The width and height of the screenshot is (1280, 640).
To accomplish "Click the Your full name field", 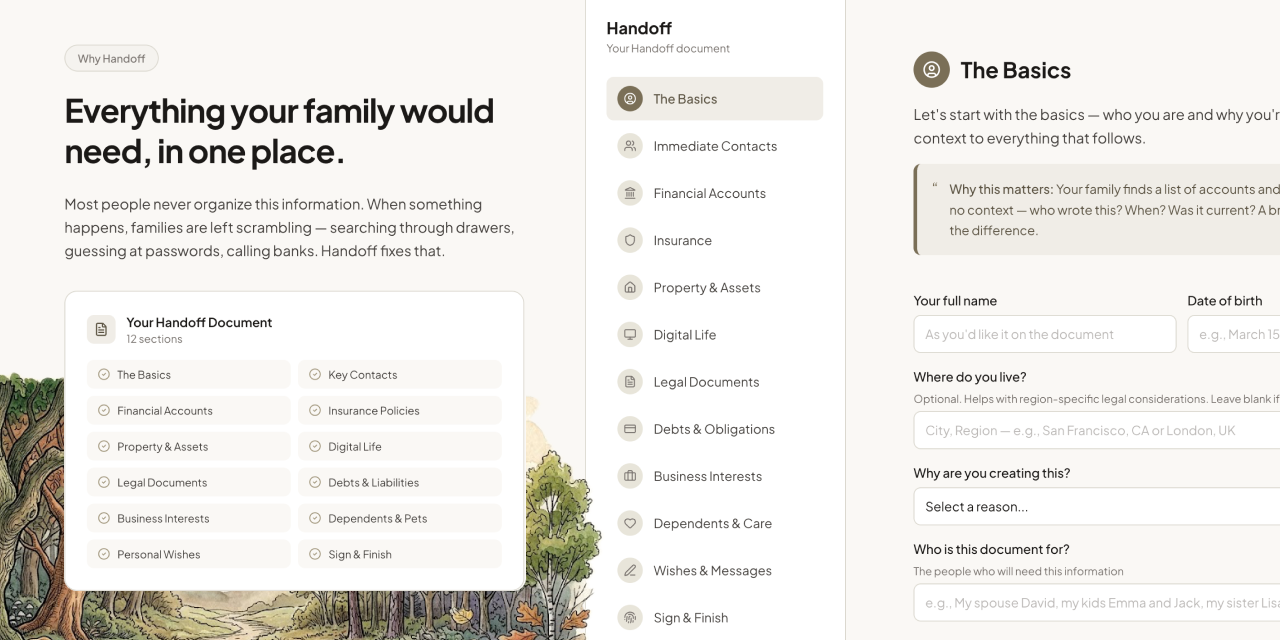I will 1044,334.
